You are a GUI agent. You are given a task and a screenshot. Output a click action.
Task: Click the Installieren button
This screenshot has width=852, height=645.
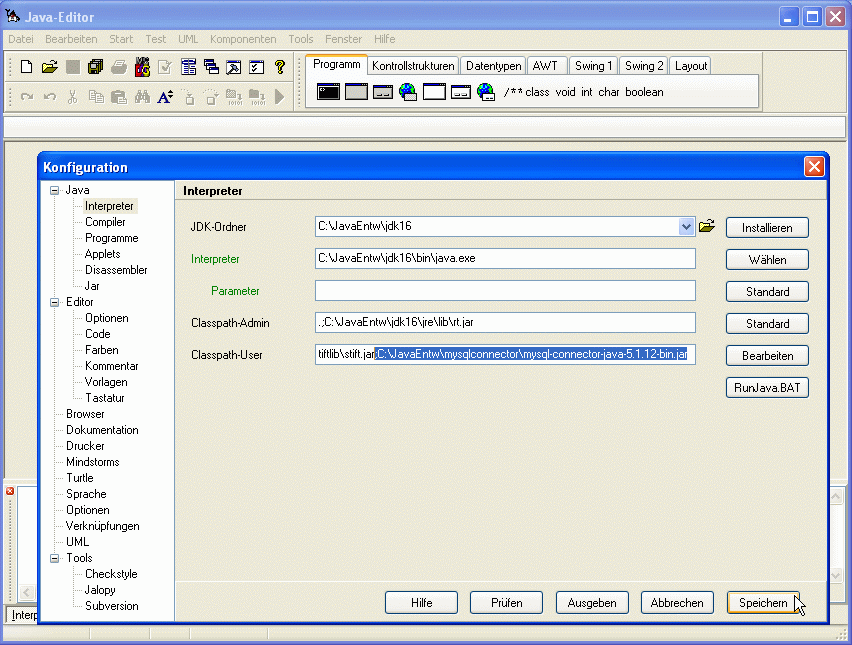(x=767, y=228)
